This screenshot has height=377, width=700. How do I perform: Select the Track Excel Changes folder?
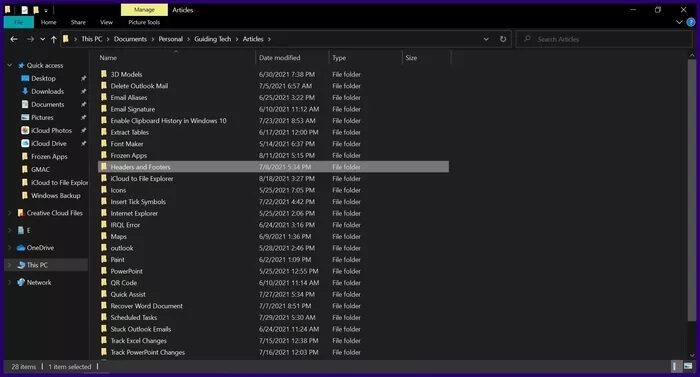coord(138,341)
